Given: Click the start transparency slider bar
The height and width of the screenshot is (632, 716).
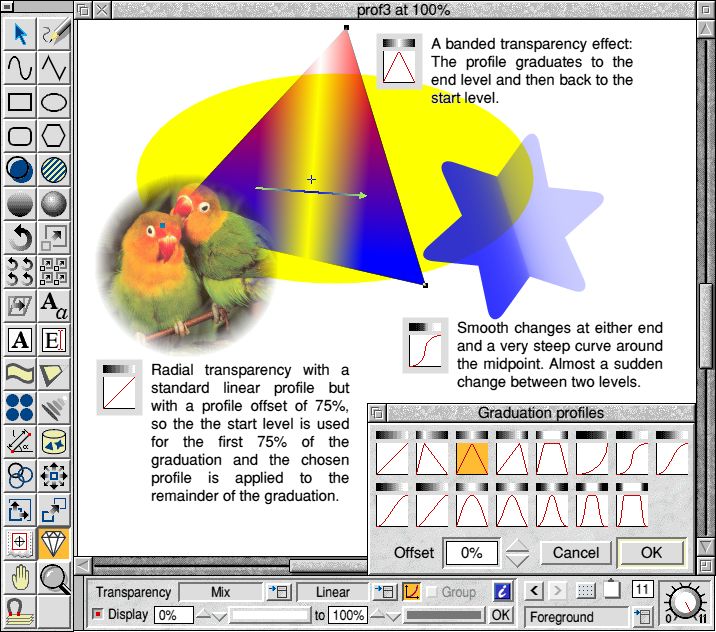Looking at the screenshot, I should [x=270, y=615].
